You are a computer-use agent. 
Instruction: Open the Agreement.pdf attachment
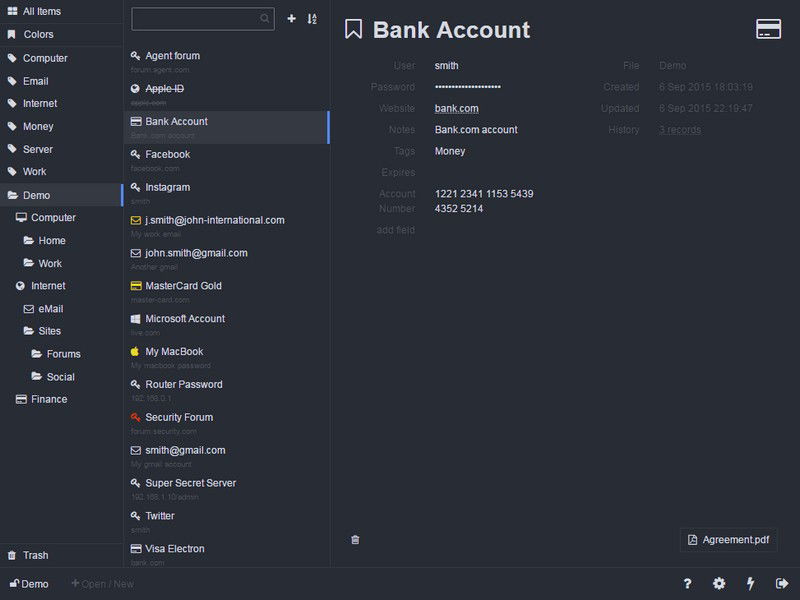tap(729, 539)
